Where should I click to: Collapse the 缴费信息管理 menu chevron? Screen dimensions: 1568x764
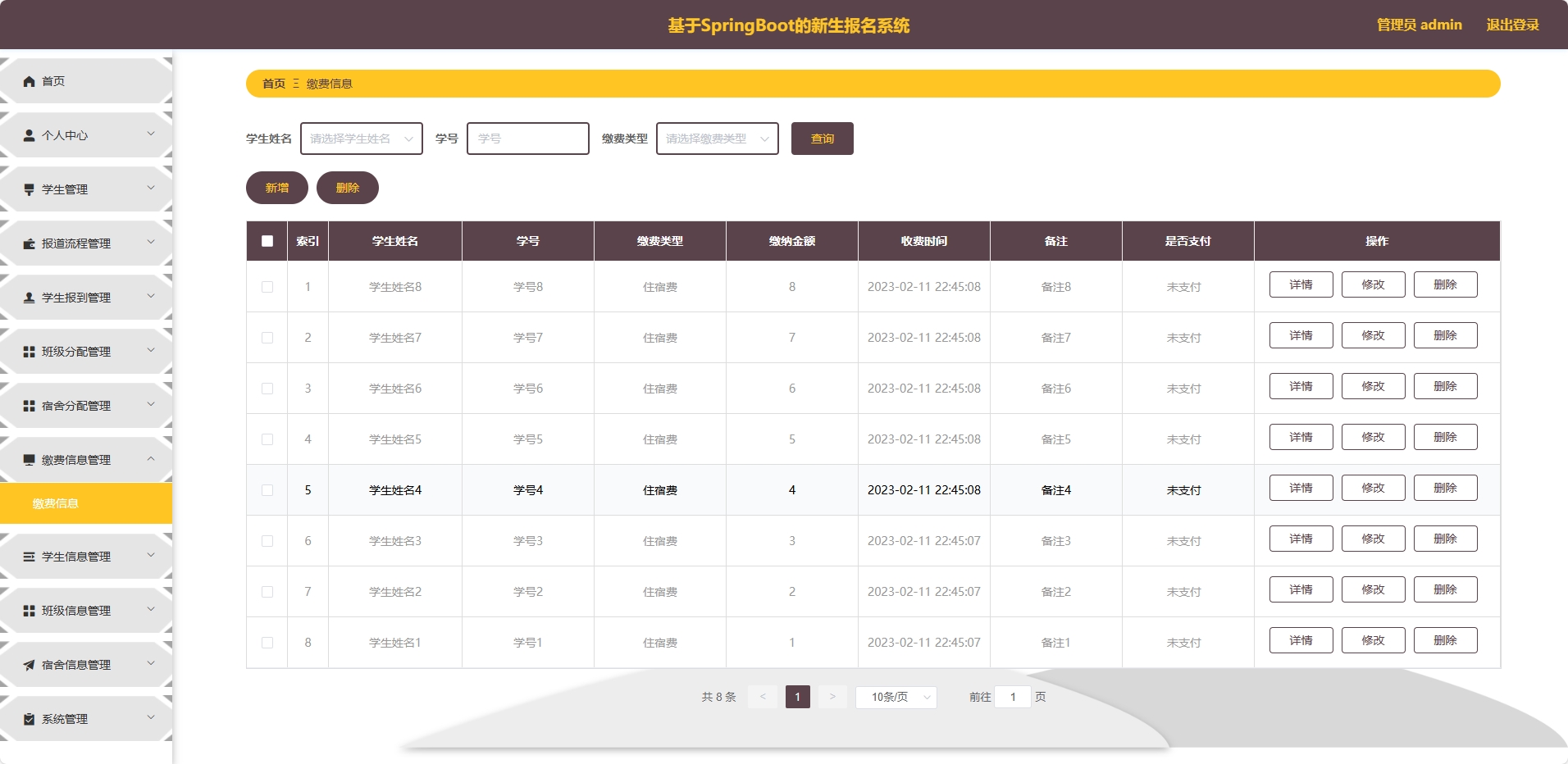151,458
